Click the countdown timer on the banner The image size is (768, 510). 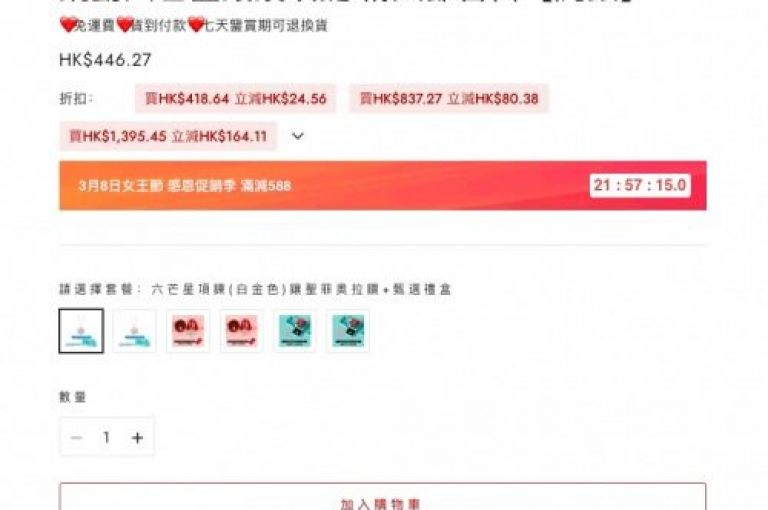(640, 185)
